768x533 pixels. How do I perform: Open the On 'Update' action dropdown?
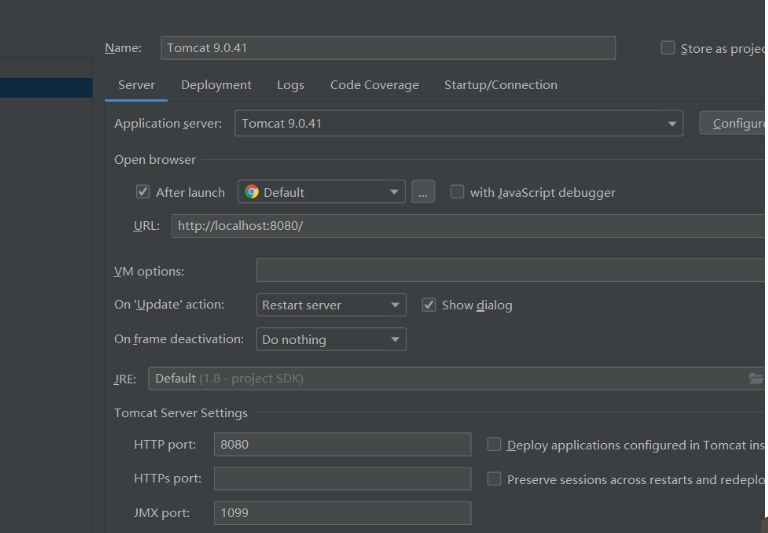tap(331, 305)
